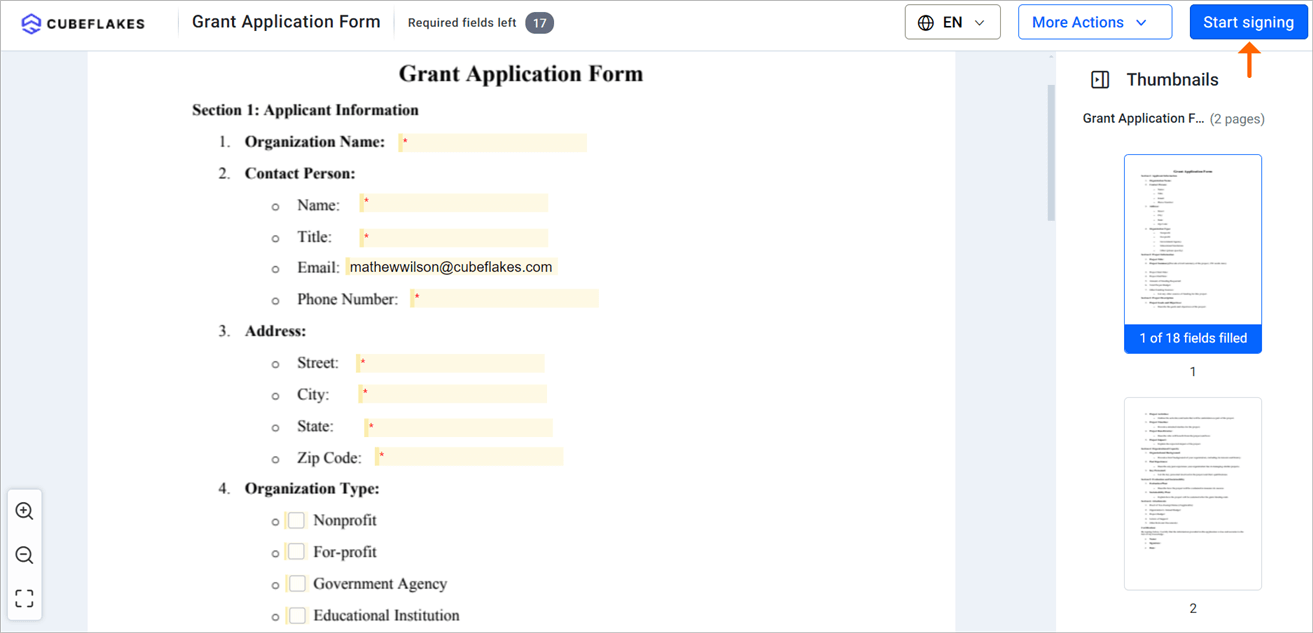Click the City input field
The width and height of the screenshot is (1313, 633).
pyautogui.click(x=452, y=394)
